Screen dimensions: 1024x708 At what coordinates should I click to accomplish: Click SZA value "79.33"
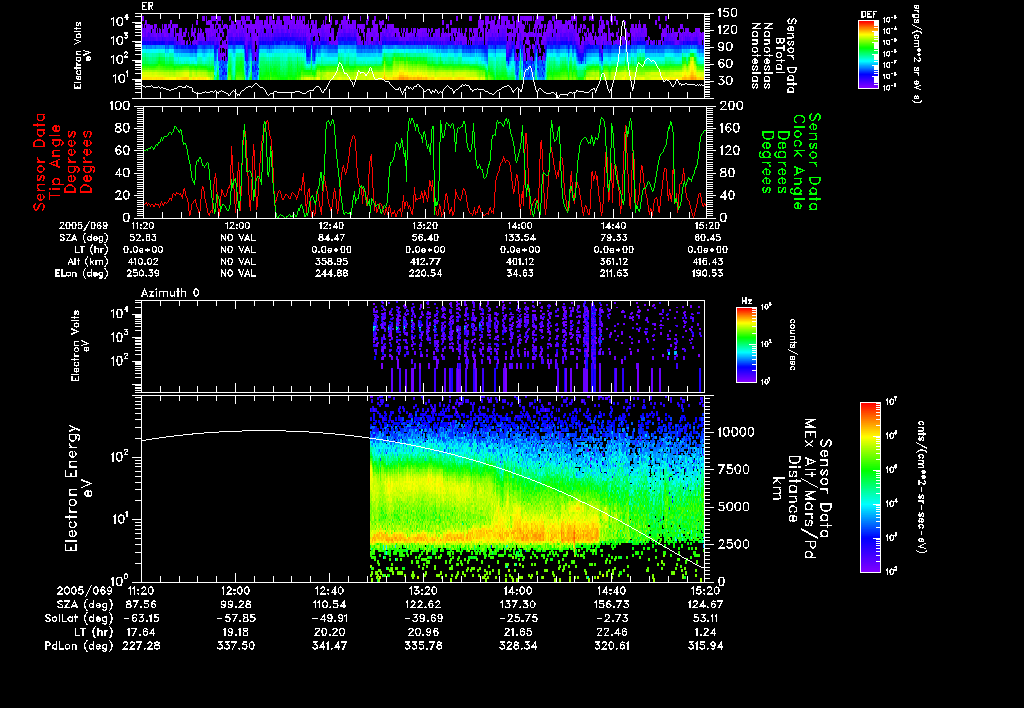pyautogui.click(x=614, y=238)
